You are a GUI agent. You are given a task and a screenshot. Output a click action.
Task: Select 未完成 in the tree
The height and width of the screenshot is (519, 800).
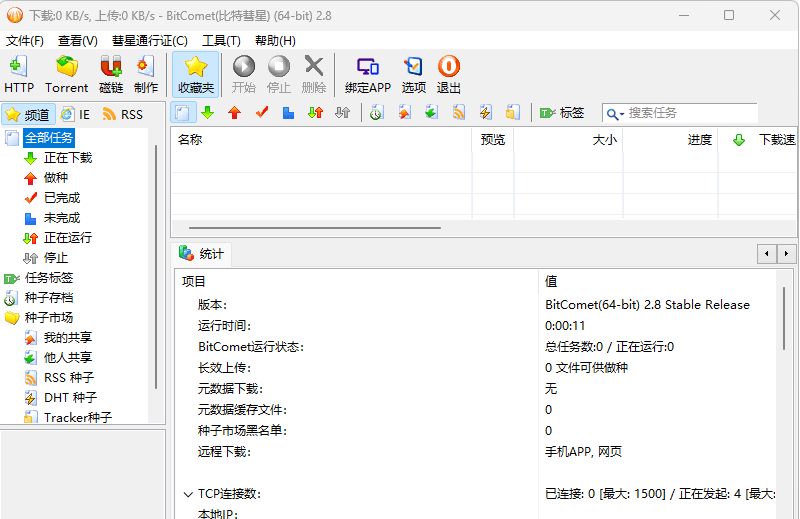pos(62,218)
